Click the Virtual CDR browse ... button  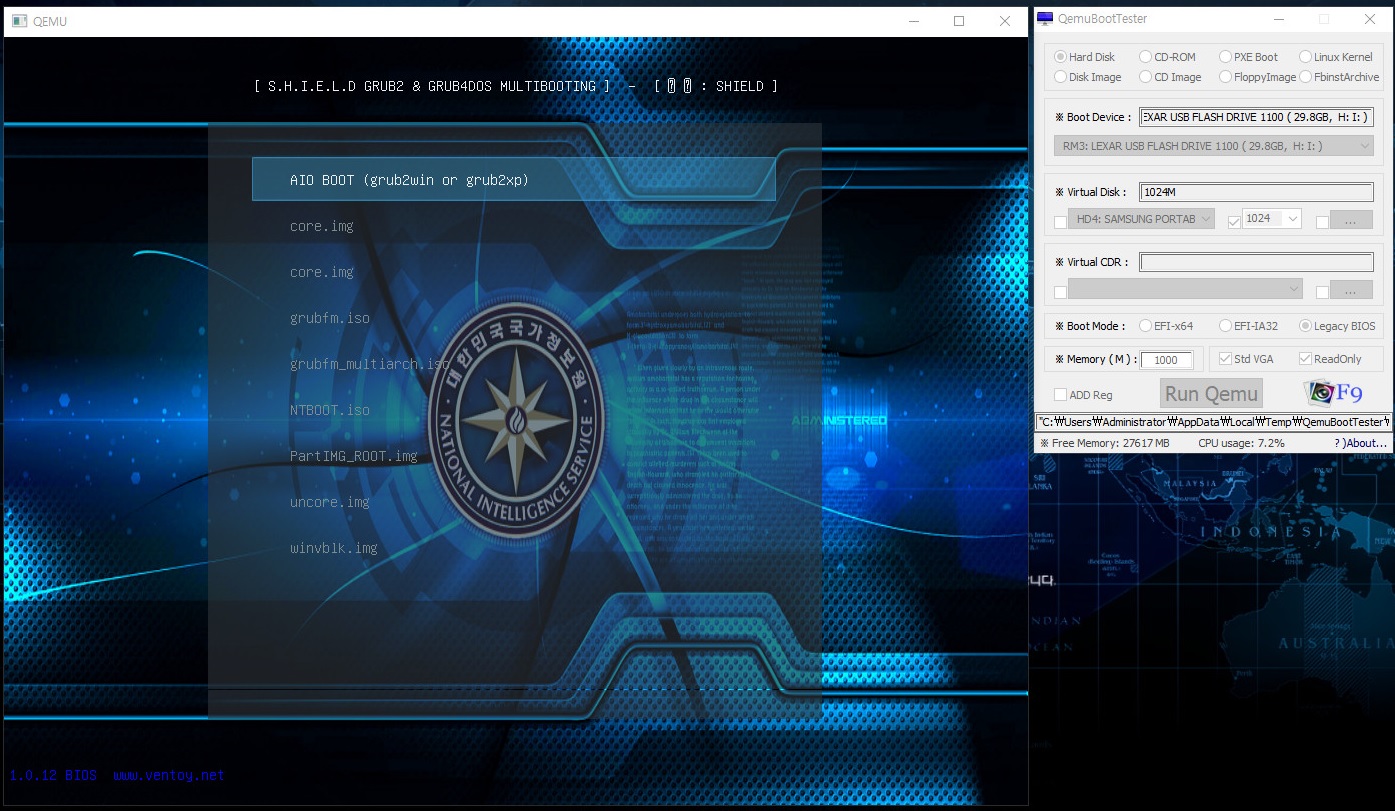point(1352,290)
